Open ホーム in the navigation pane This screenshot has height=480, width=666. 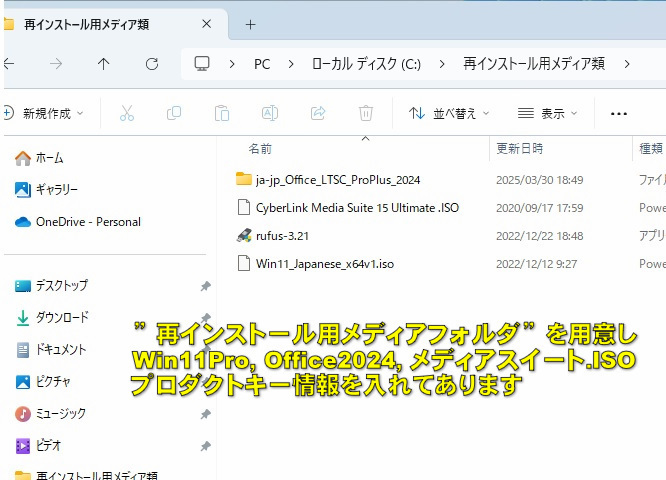[39, 158]
